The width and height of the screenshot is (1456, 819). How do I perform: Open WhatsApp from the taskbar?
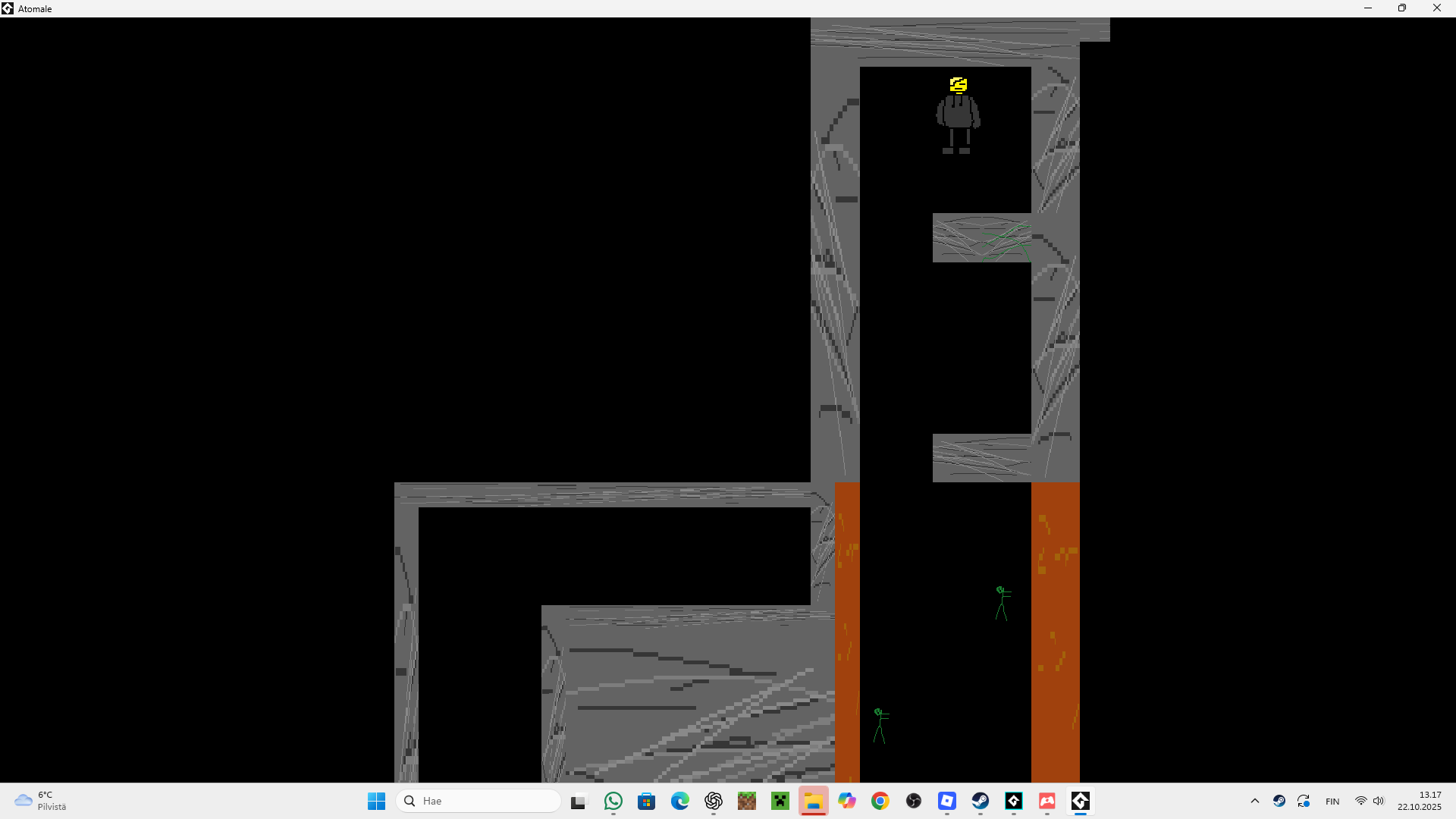coord(613,801)
